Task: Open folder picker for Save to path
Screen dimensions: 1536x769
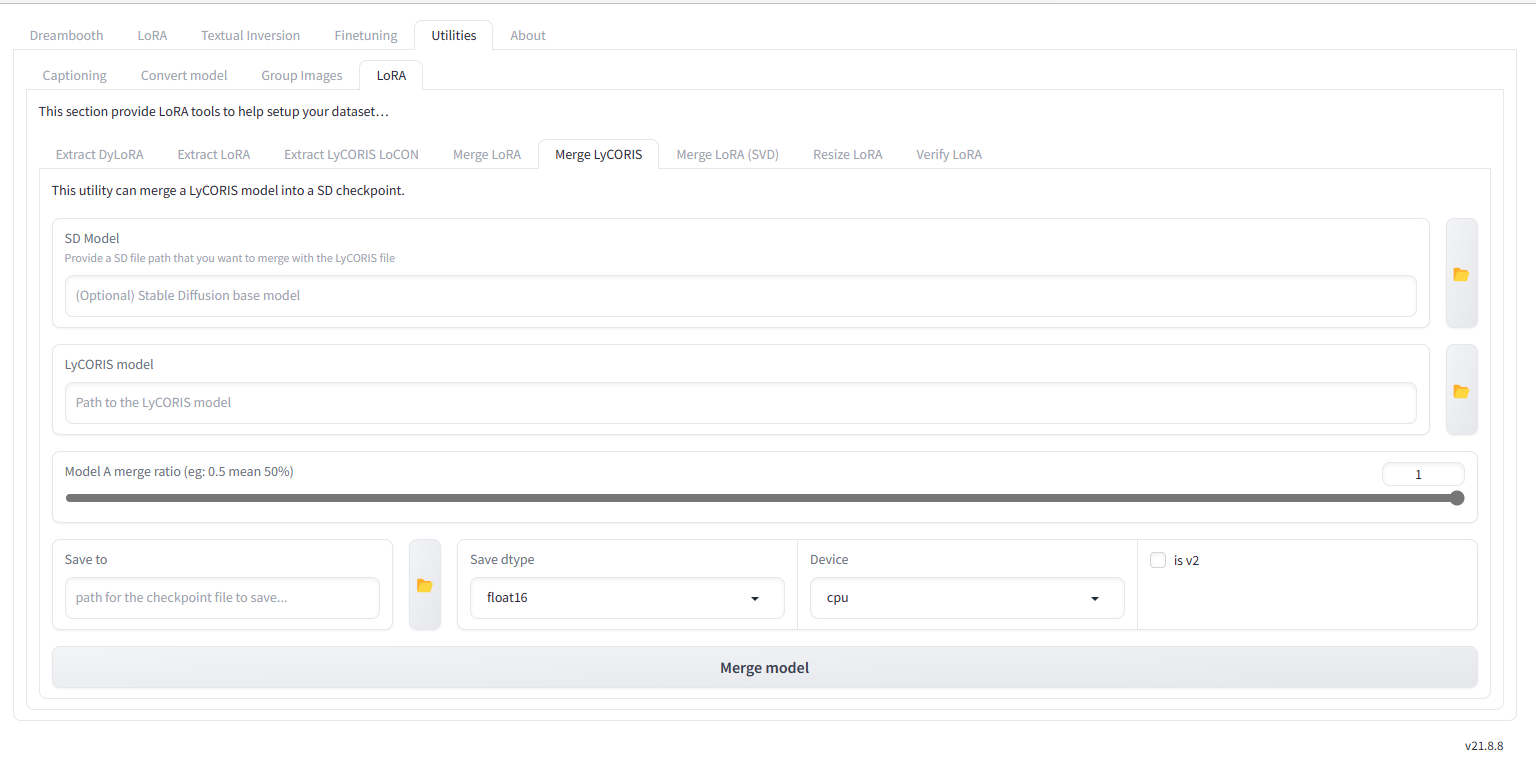Action: [x=424, y=584]
